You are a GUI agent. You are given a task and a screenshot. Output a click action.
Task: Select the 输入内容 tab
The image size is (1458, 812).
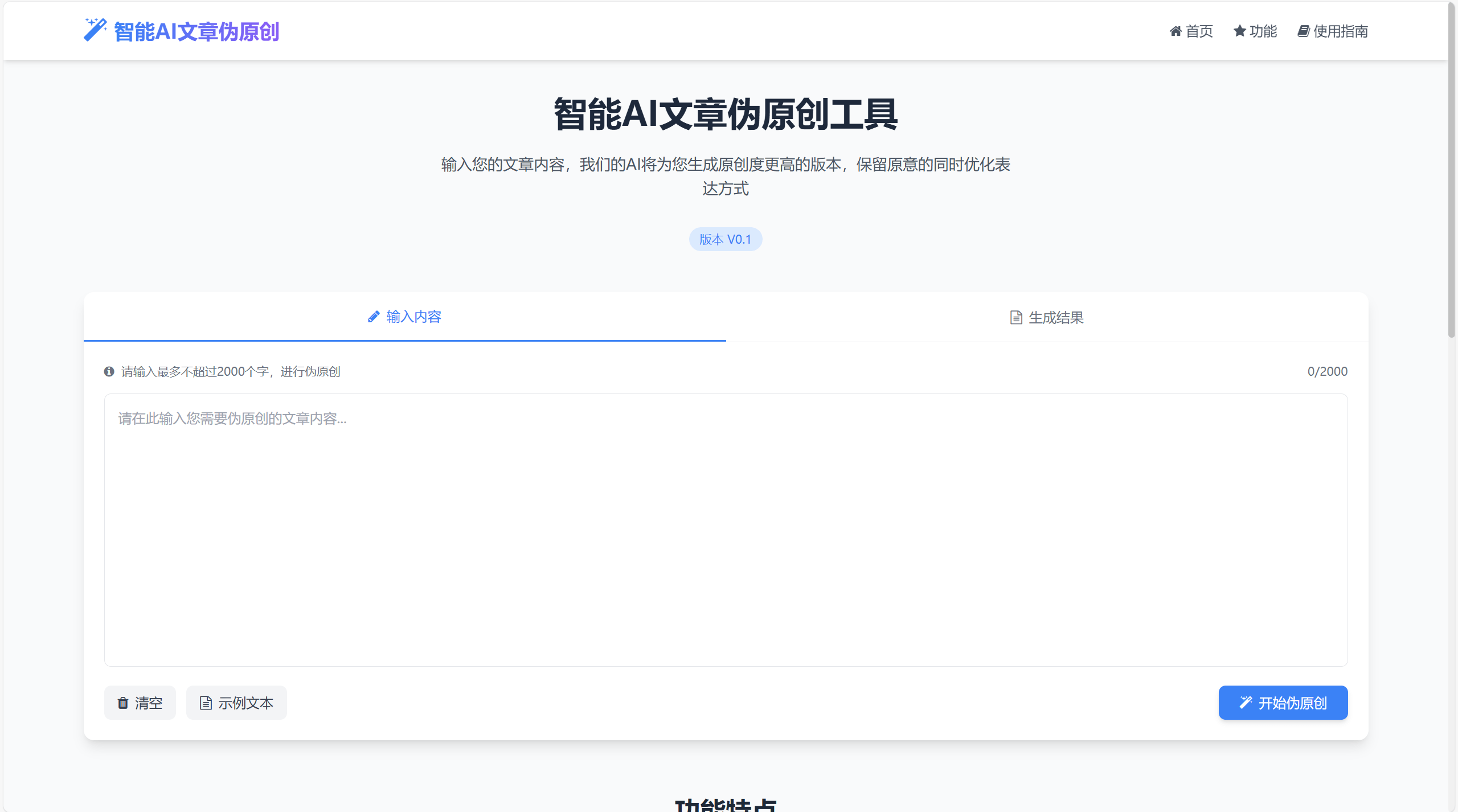(x=405, y=317)
